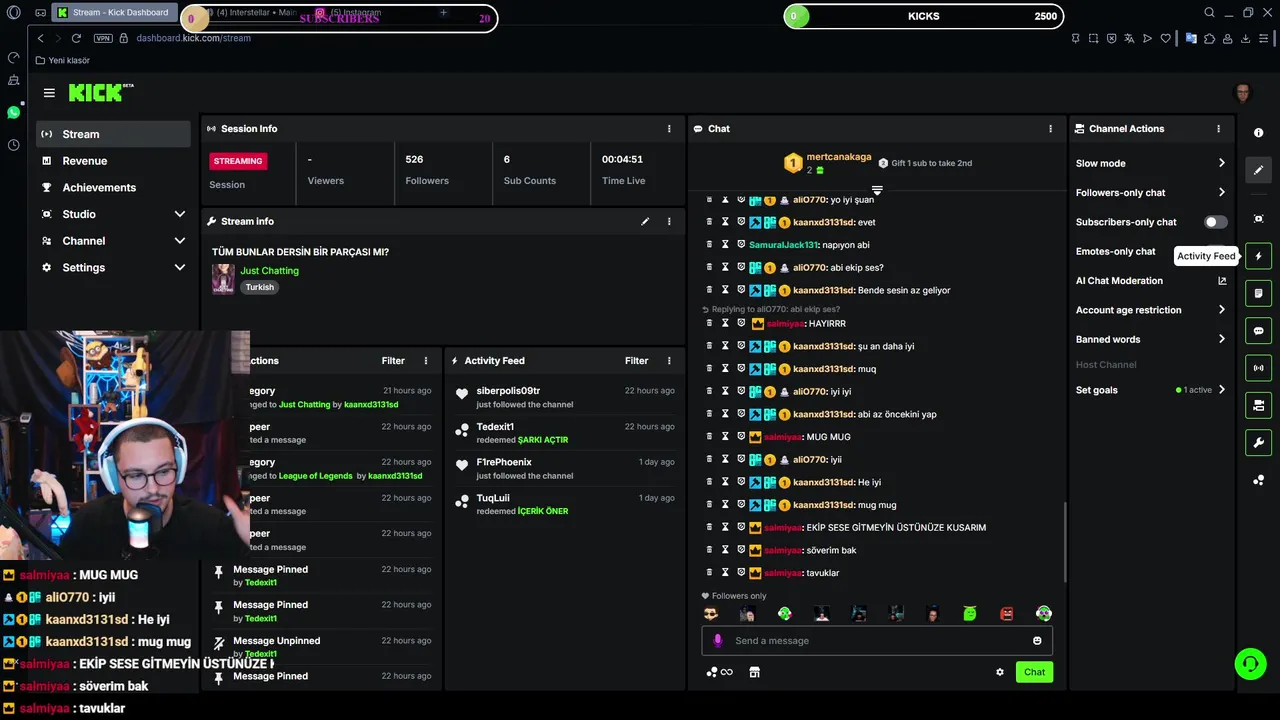Image resolution: width=1280 pixels, height=720 pixels.
Task: Open the hamburger menu beside Kick logo
Action: click(x=49, y=93)
